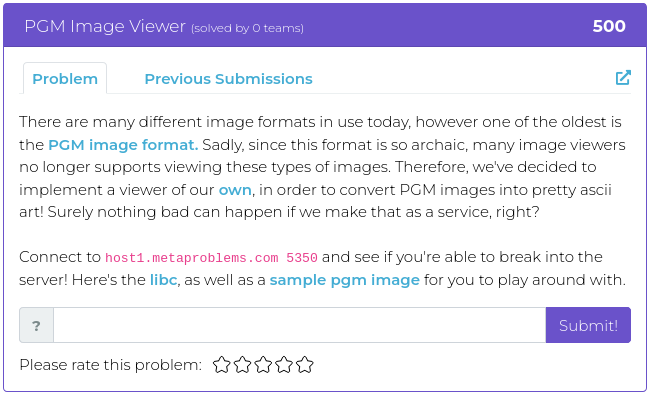This screenshot has height=396, width=651.
Task: Click the question mark hint icon
Action: coord(37,325)
